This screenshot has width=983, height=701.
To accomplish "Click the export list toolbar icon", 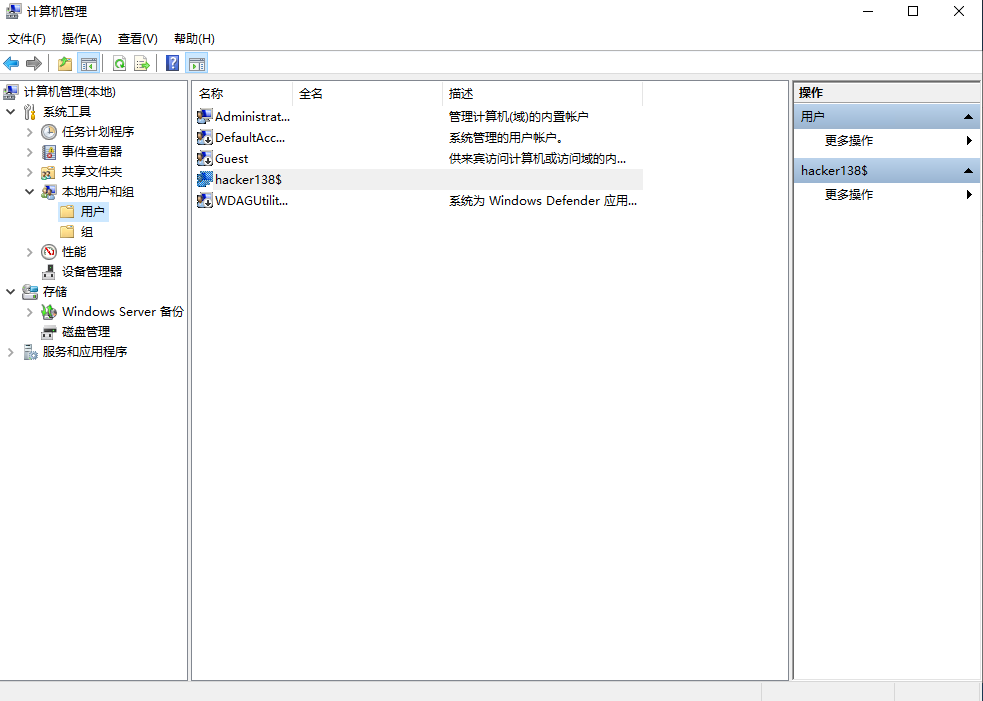I will coord(142,64).
